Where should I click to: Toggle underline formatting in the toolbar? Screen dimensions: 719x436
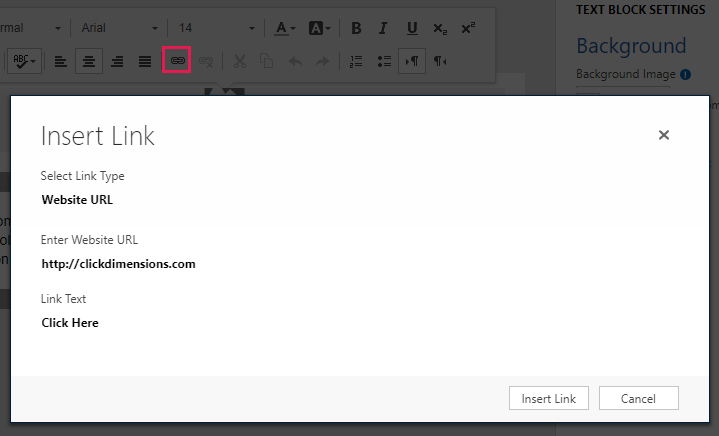tap(412, 28)
